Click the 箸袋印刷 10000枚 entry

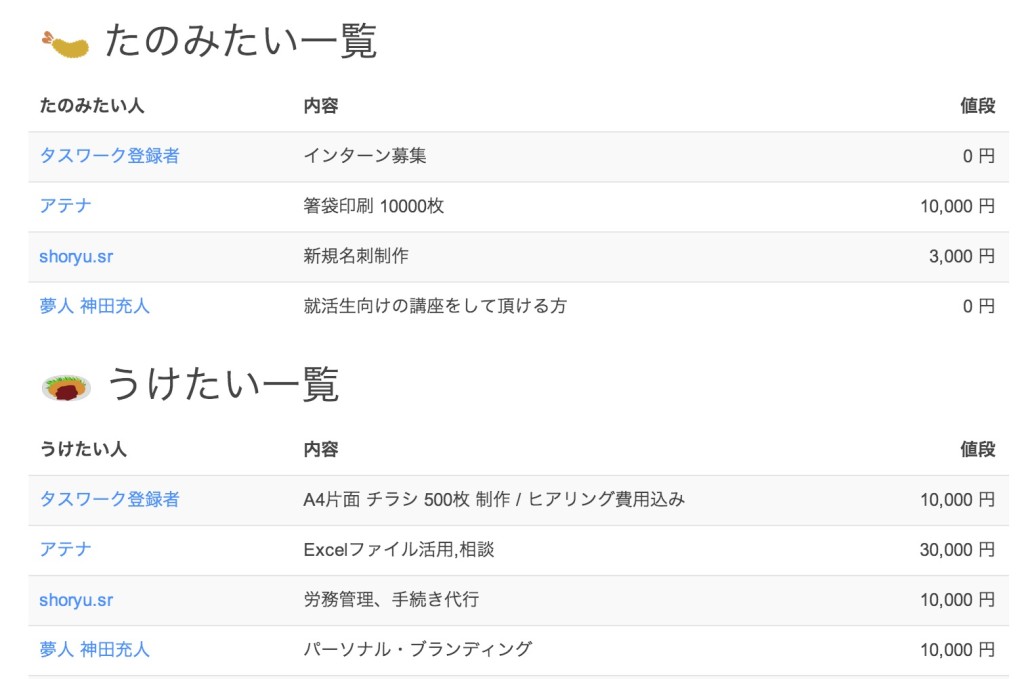[x=373, y=206]
